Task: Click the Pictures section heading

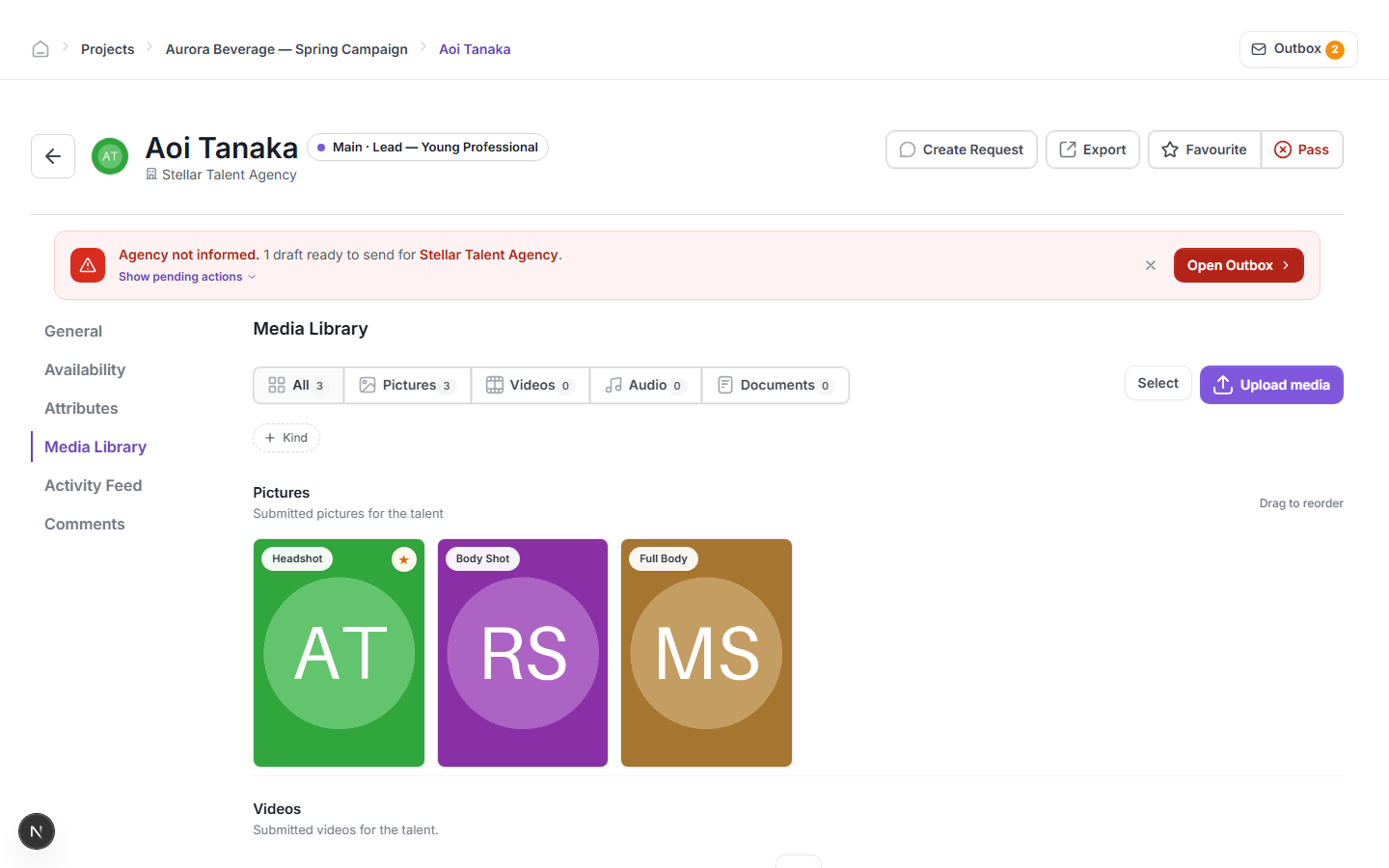Action: pyautogui.click(x=282, y=493)
